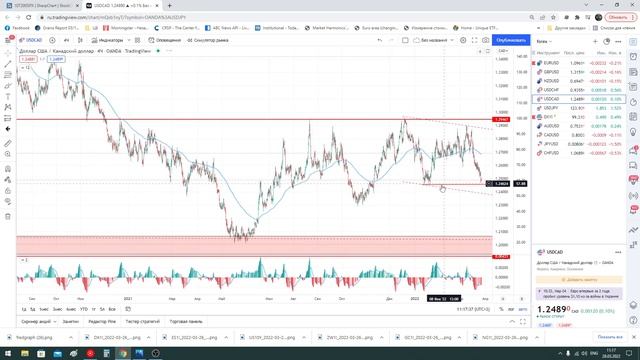Switch to the USDCAD browser tab
This screenshot has width=640, height=360.
pyautogui.click(x=122, y=6)
